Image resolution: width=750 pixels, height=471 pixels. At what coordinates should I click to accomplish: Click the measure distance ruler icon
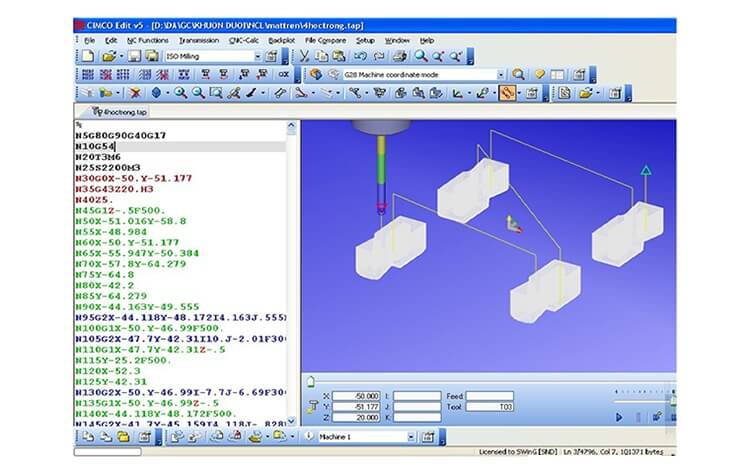click(280, 93)
